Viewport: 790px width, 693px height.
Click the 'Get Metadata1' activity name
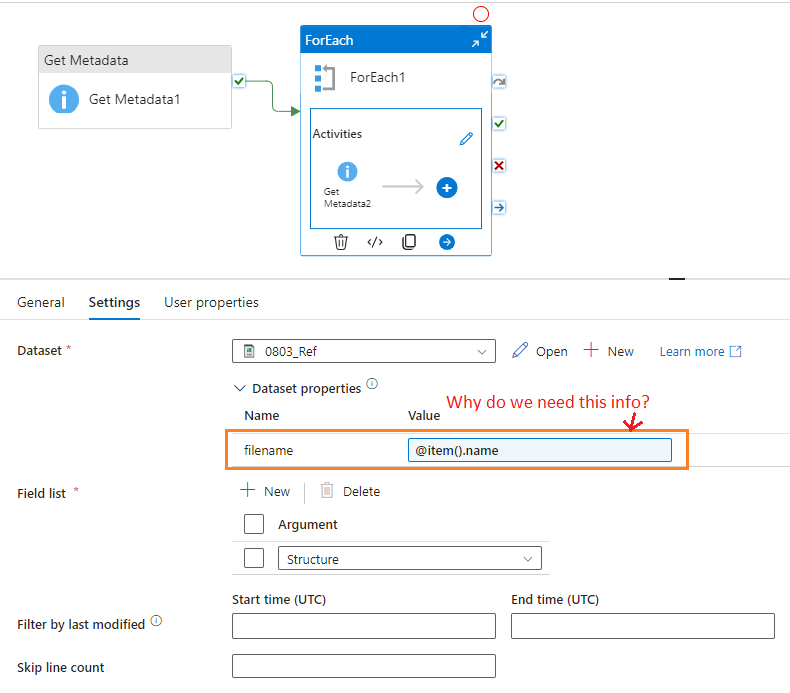[135, 99]
